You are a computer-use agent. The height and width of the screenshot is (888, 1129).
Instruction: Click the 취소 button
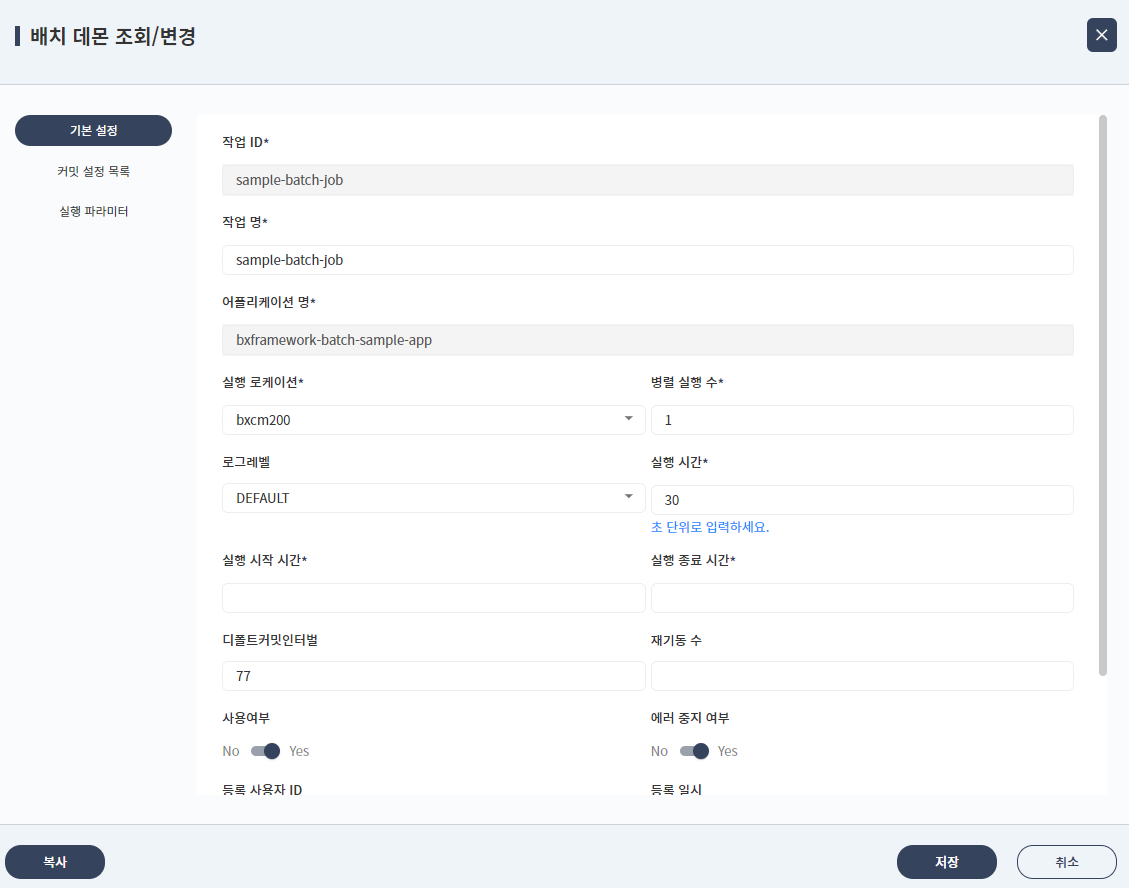(1066, 861)
